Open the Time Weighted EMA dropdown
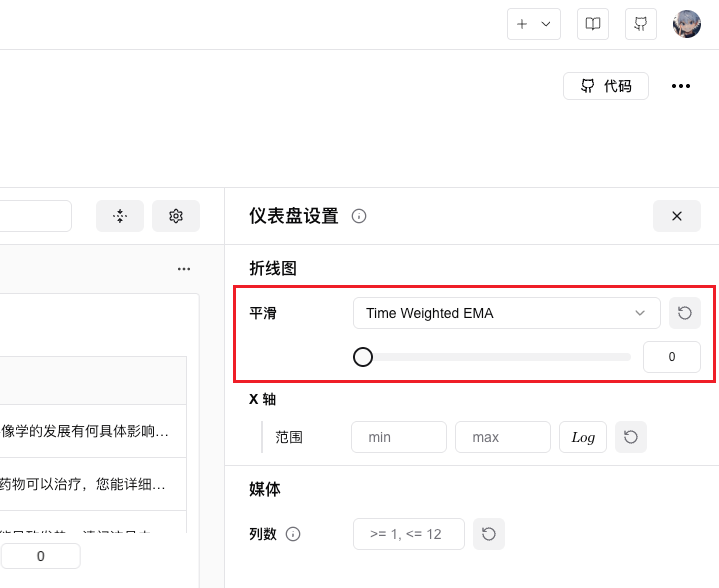Viewport: 719px width, 588px height. [x=506, y=313]
